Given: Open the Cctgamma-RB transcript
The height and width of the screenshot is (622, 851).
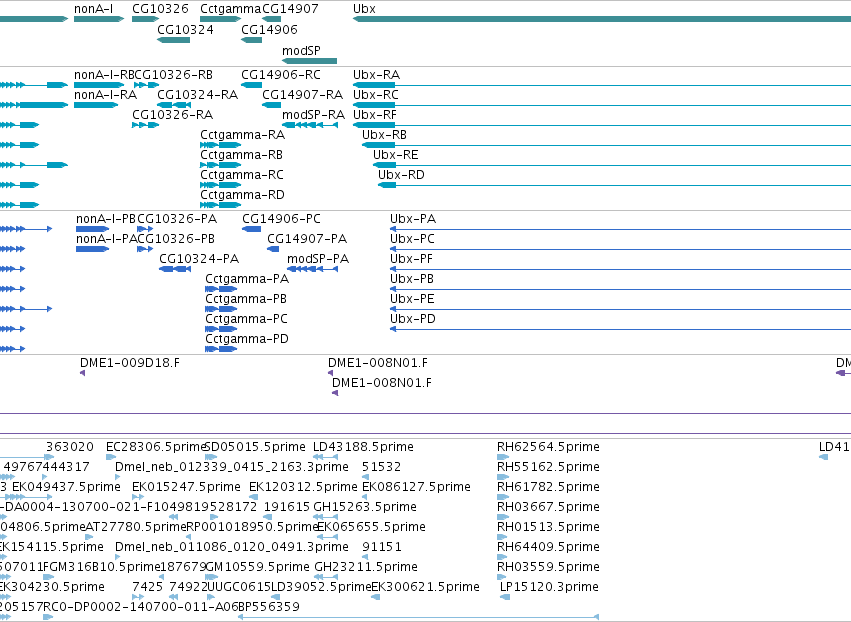Looking at the screenshot, I should 220,165.
